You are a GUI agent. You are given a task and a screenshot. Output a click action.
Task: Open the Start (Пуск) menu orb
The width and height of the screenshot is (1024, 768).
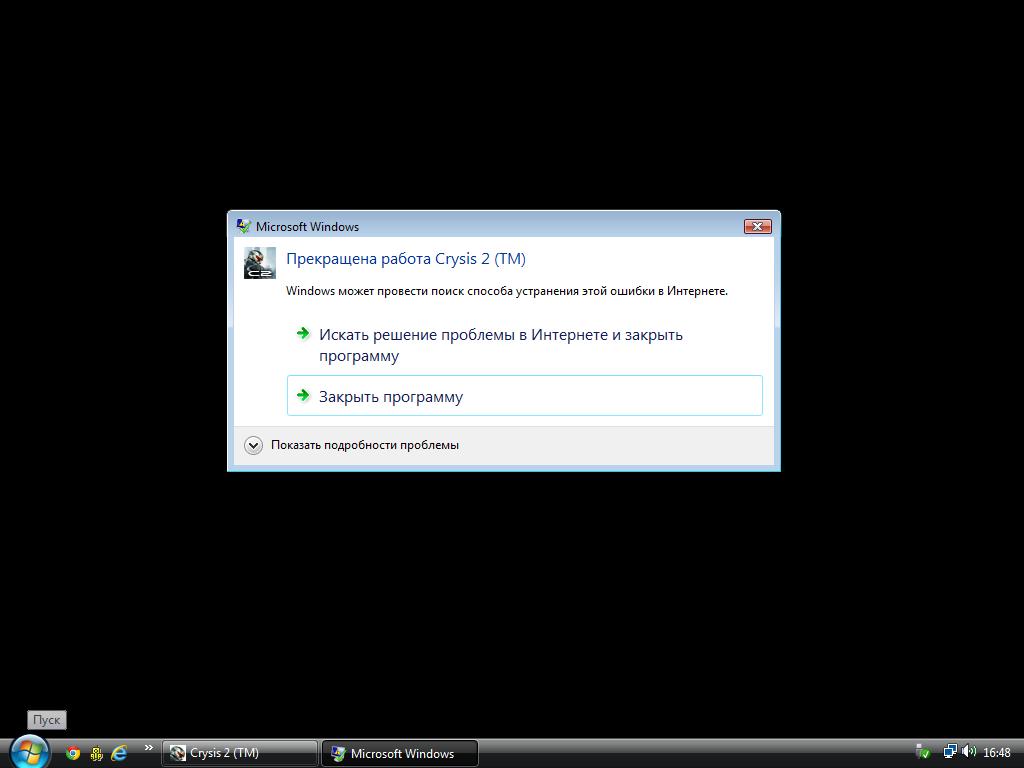click(x=29, y=752)
